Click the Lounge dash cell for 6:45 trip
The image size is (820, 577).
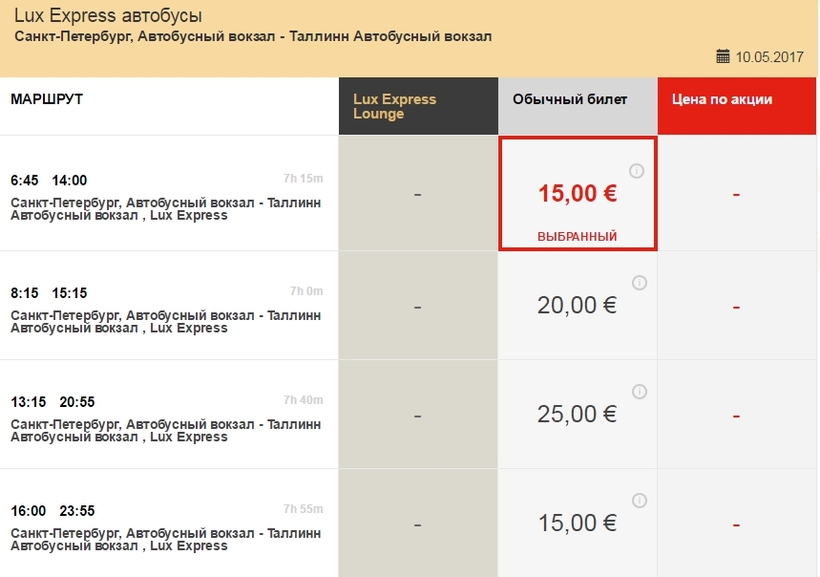tap(418, 194)
